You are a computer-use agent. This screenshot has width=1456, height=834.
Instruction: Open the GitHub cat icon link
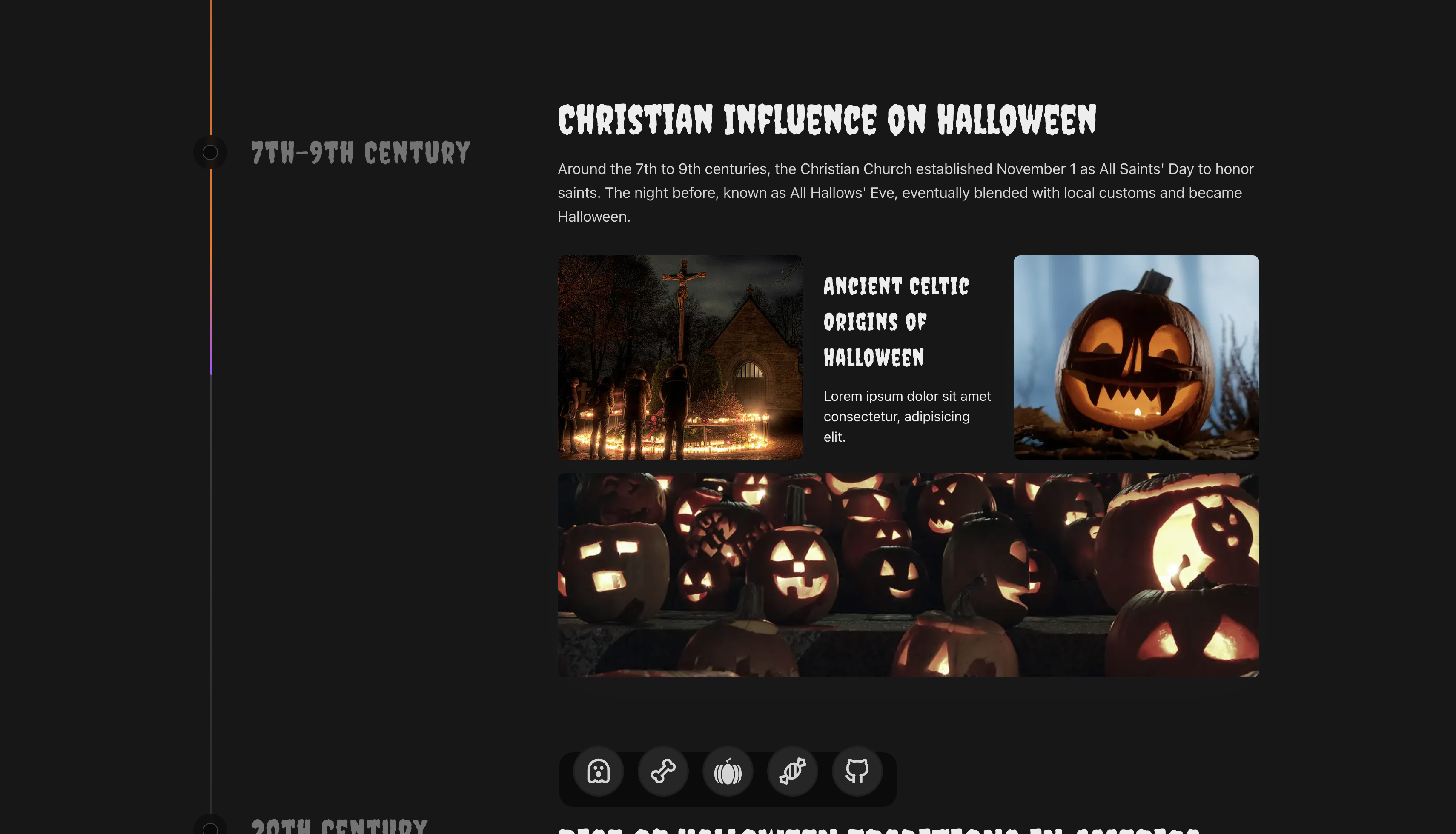pyautogui.click(x=857, y=771)
